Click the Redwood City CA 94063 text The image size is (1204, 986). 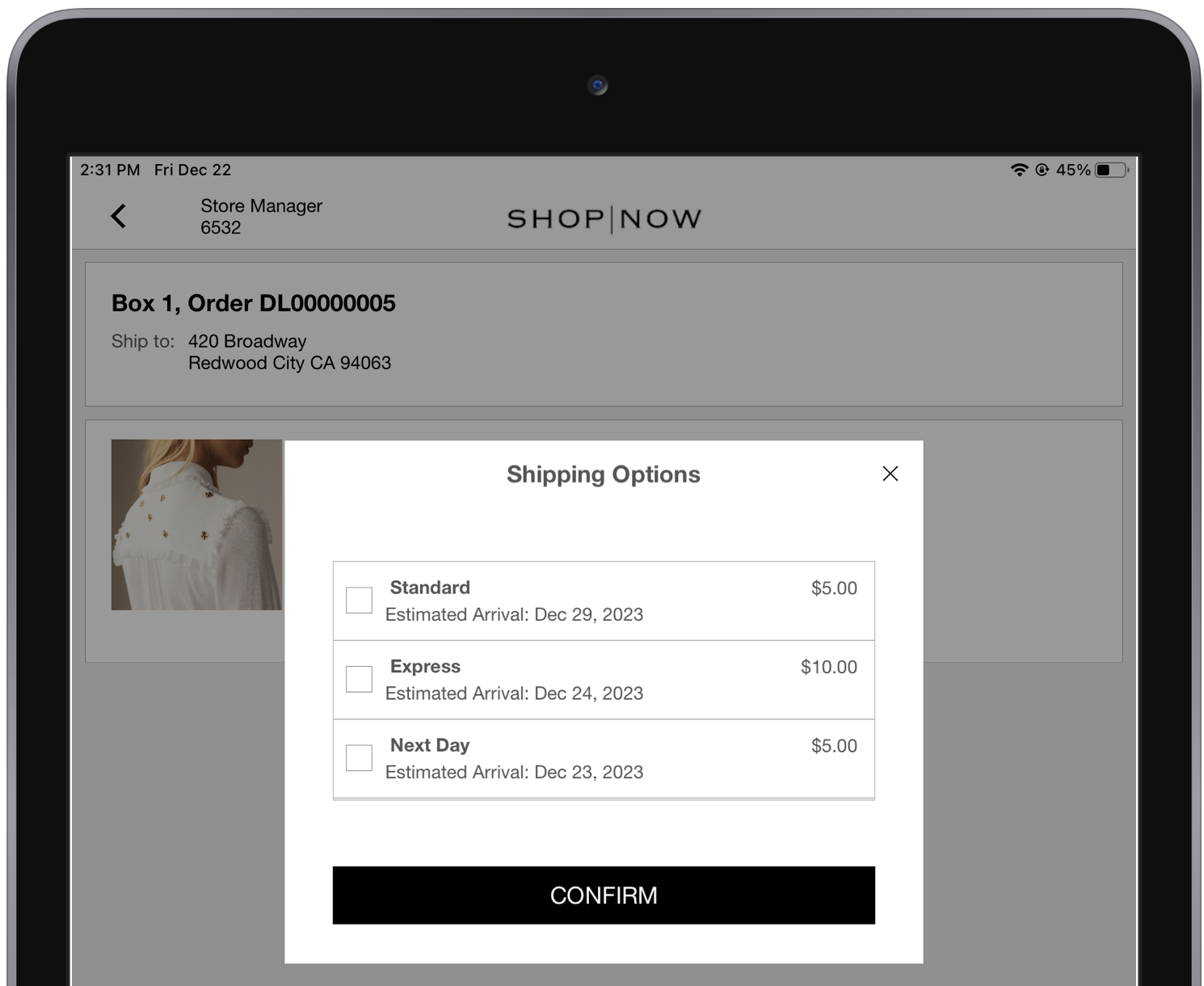[x=289, y=363]
